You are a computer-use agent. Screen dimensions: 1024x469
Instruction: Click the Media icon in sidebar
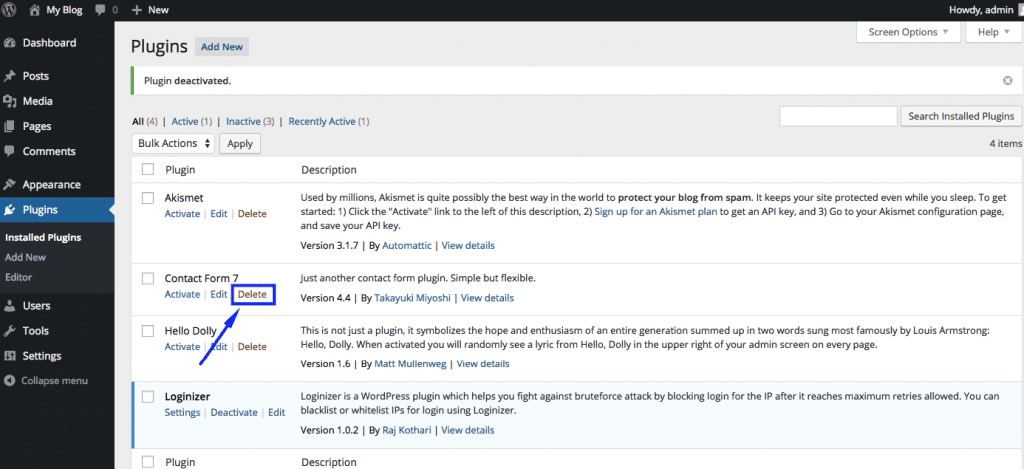point(10,101)
